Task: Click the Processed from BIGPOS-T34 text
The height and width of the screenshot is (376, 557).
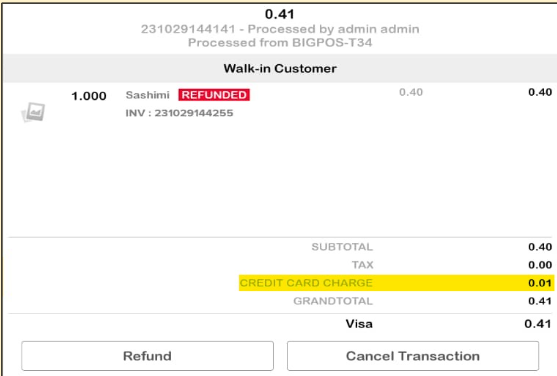Action: (280, 43)
